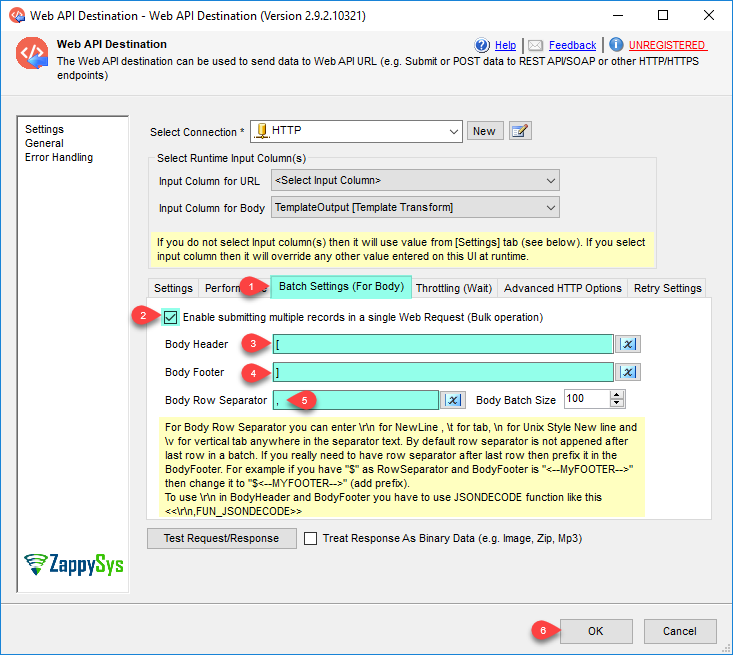Click the expression icon beside Body Footer
Screen dimensions: 733x655
tap(628, 372)
